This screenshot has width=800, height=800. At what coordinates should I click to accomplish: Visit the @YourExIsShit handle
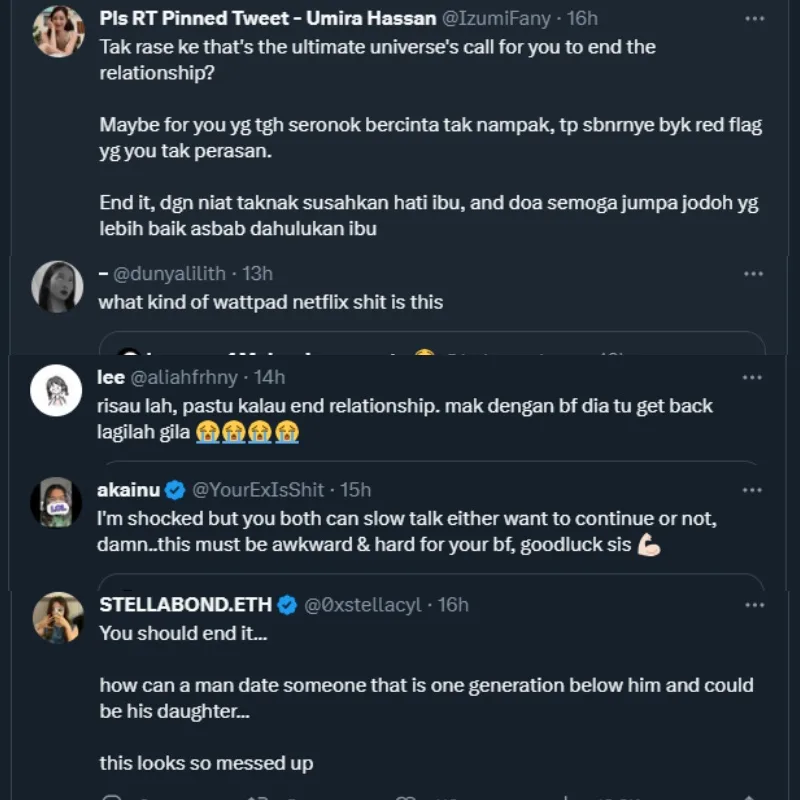pos(258,489)
